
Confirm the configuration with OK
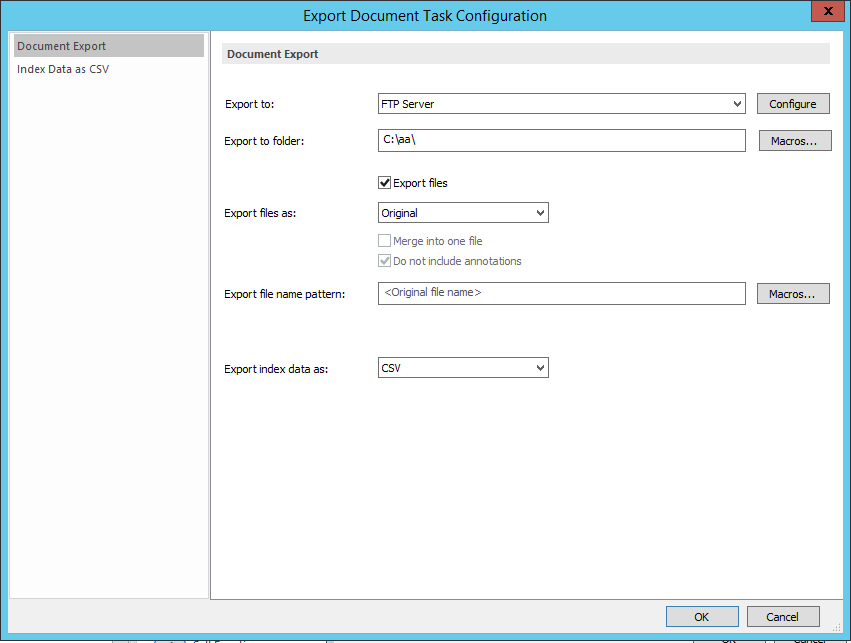point(702,616)
